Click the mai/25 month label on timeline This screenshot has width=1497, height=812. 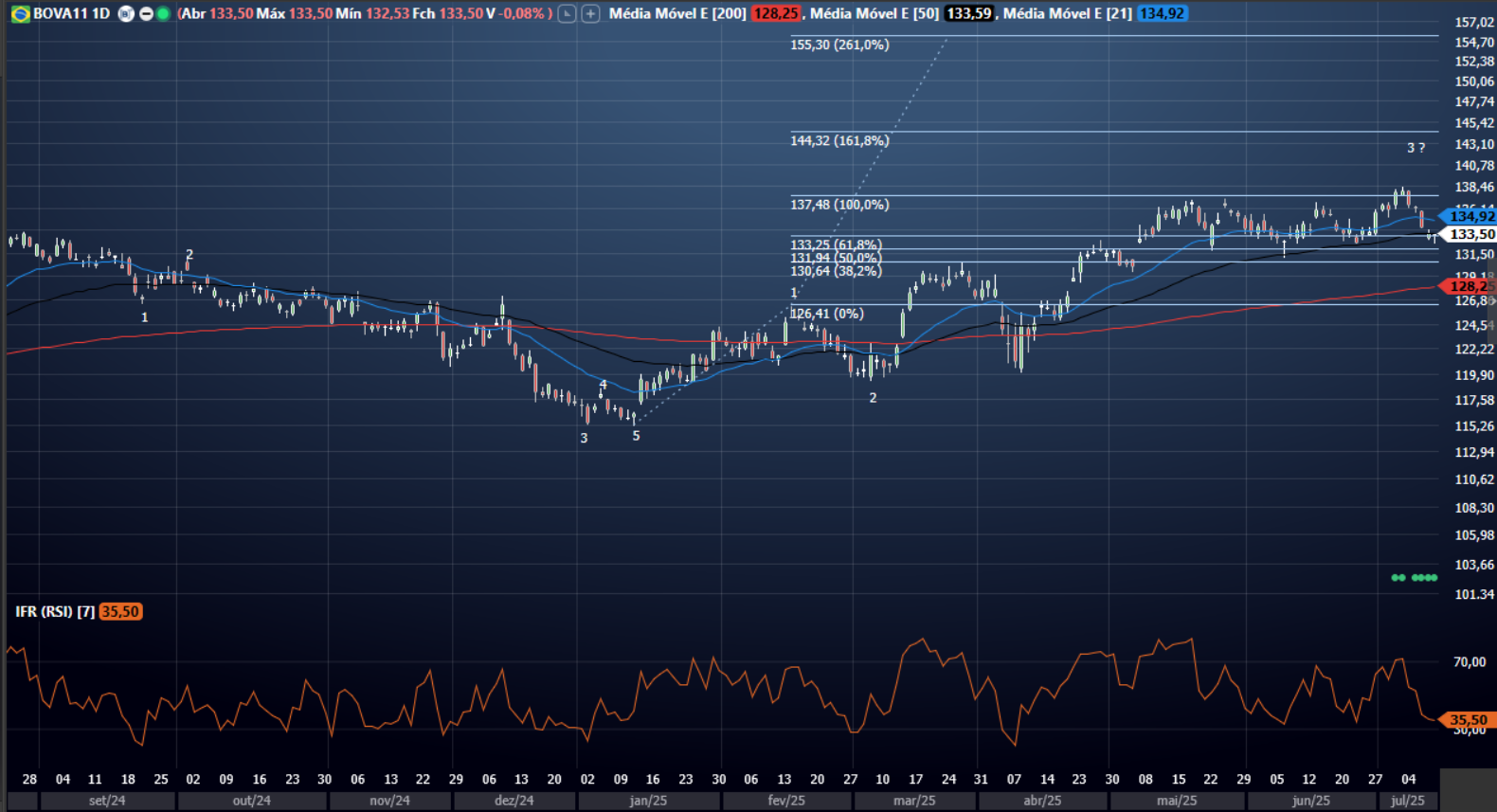tap(1177, 801)
